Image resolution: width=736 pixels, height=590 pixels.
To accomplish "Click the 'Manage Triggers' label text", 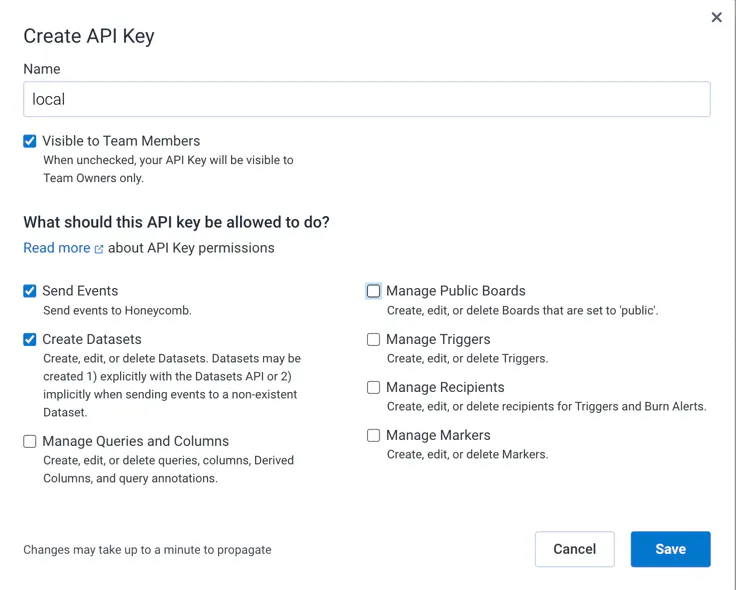I will point(438,339).
